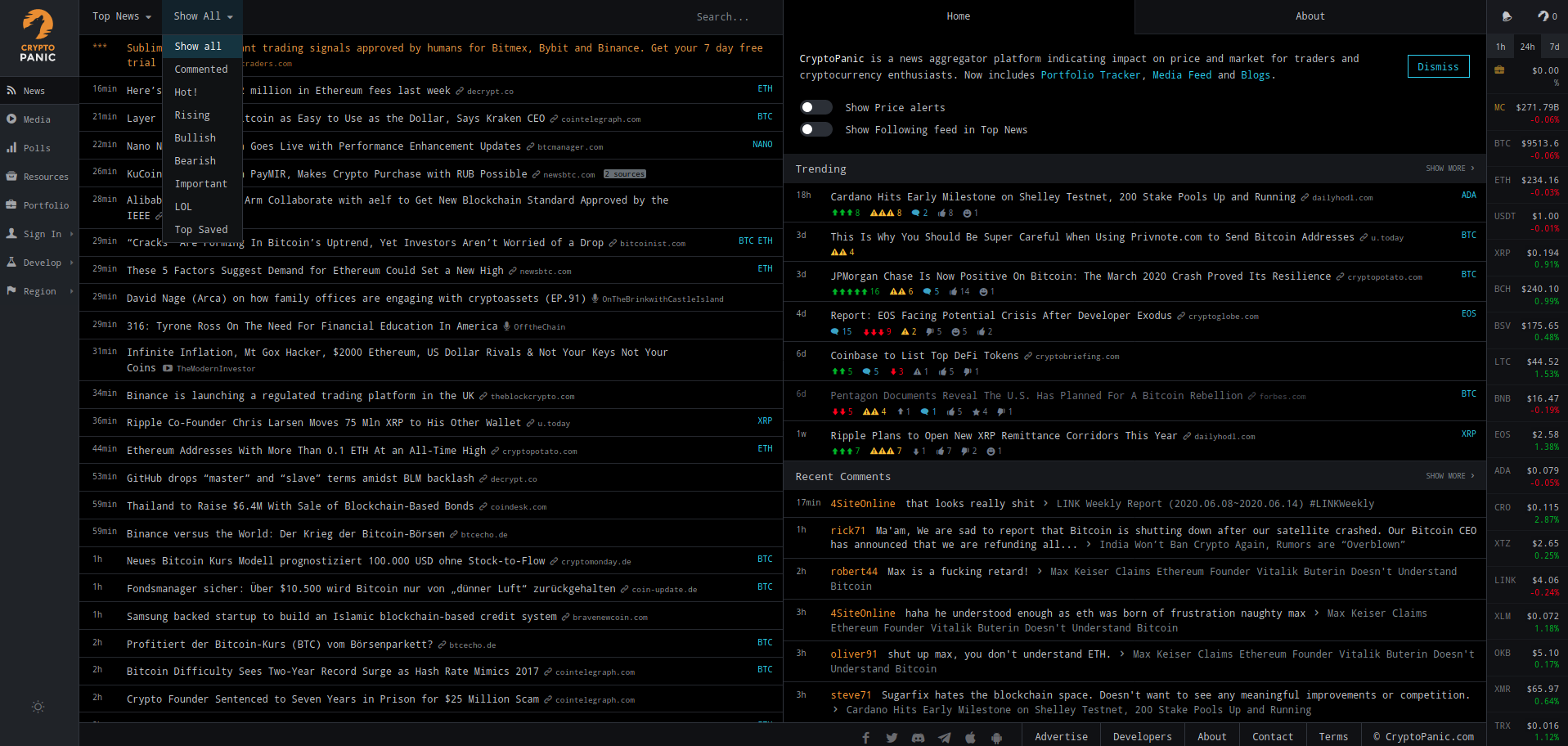Open the Discord link icon in footer
The width and height of the screenshot is (1568, 746).
tap(918, 737)
